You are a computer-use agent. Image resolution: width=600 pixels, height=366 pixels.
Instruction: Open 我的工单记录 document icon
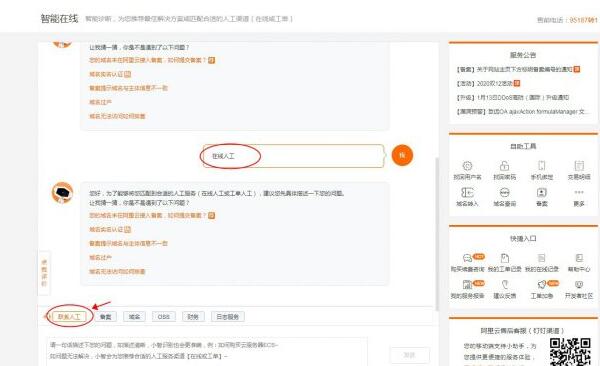(504, 258)
